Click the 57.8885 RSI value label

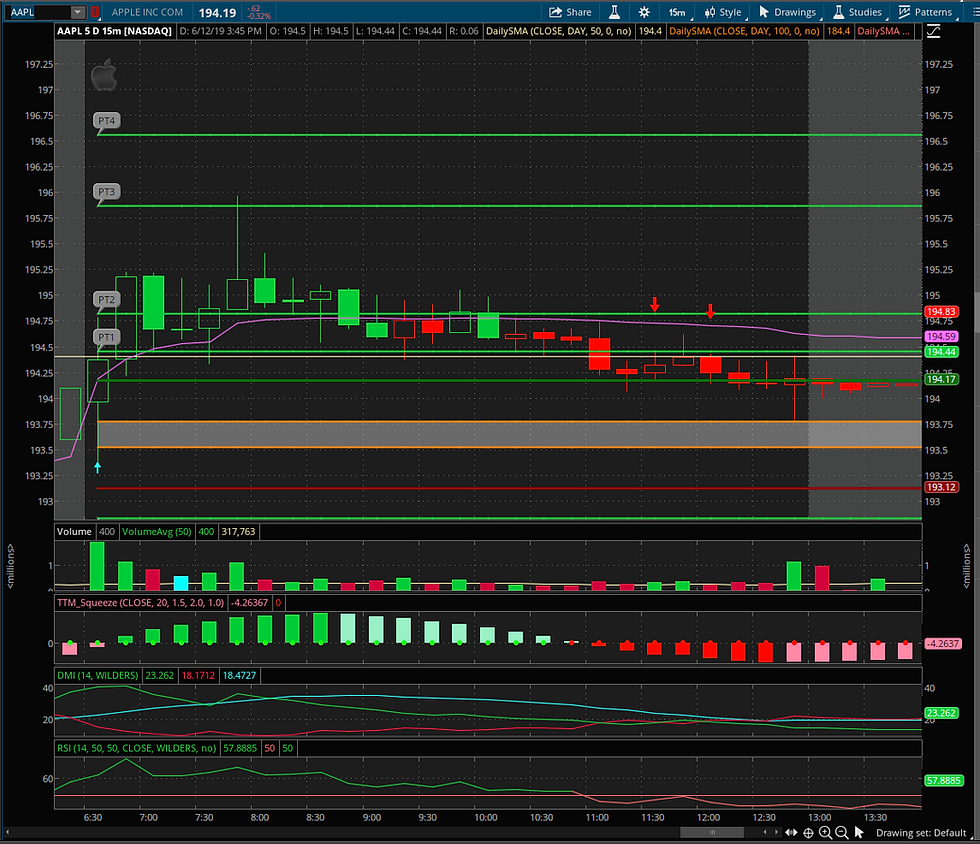pyautogui.click(x=944, y=780)
